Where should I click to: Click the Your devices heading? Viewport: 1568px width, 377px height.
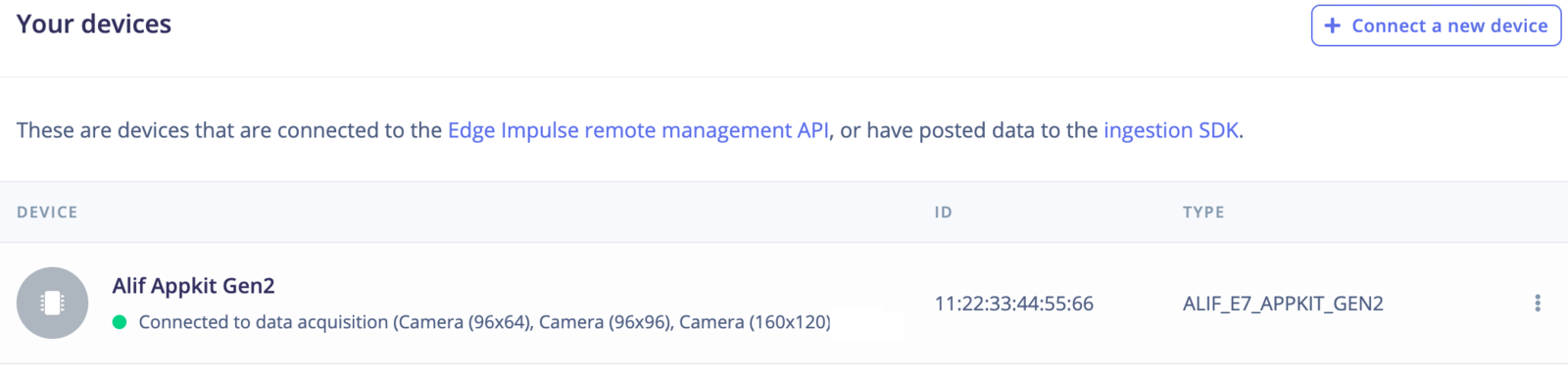point(94,24)
